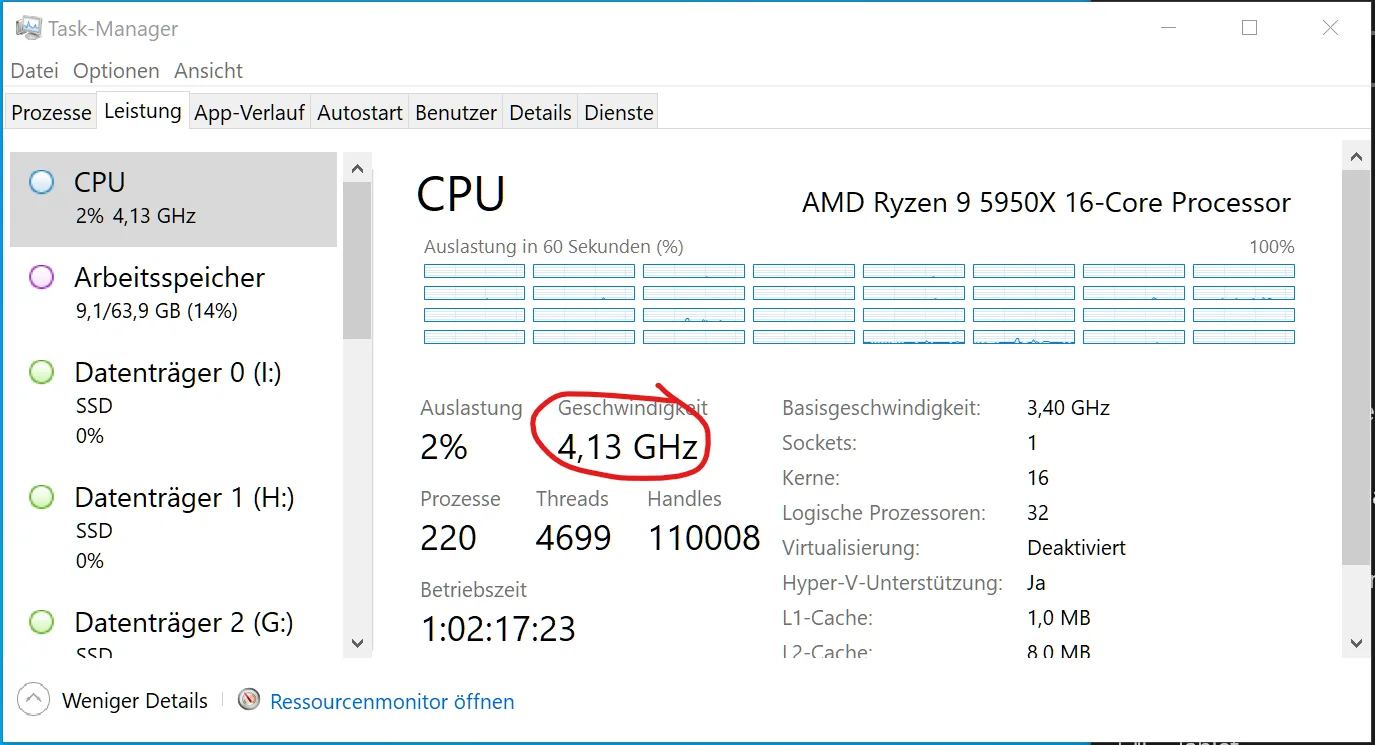
Task: Open Ressourcenmonitor öffnen link
Action: tap(392, 702)
